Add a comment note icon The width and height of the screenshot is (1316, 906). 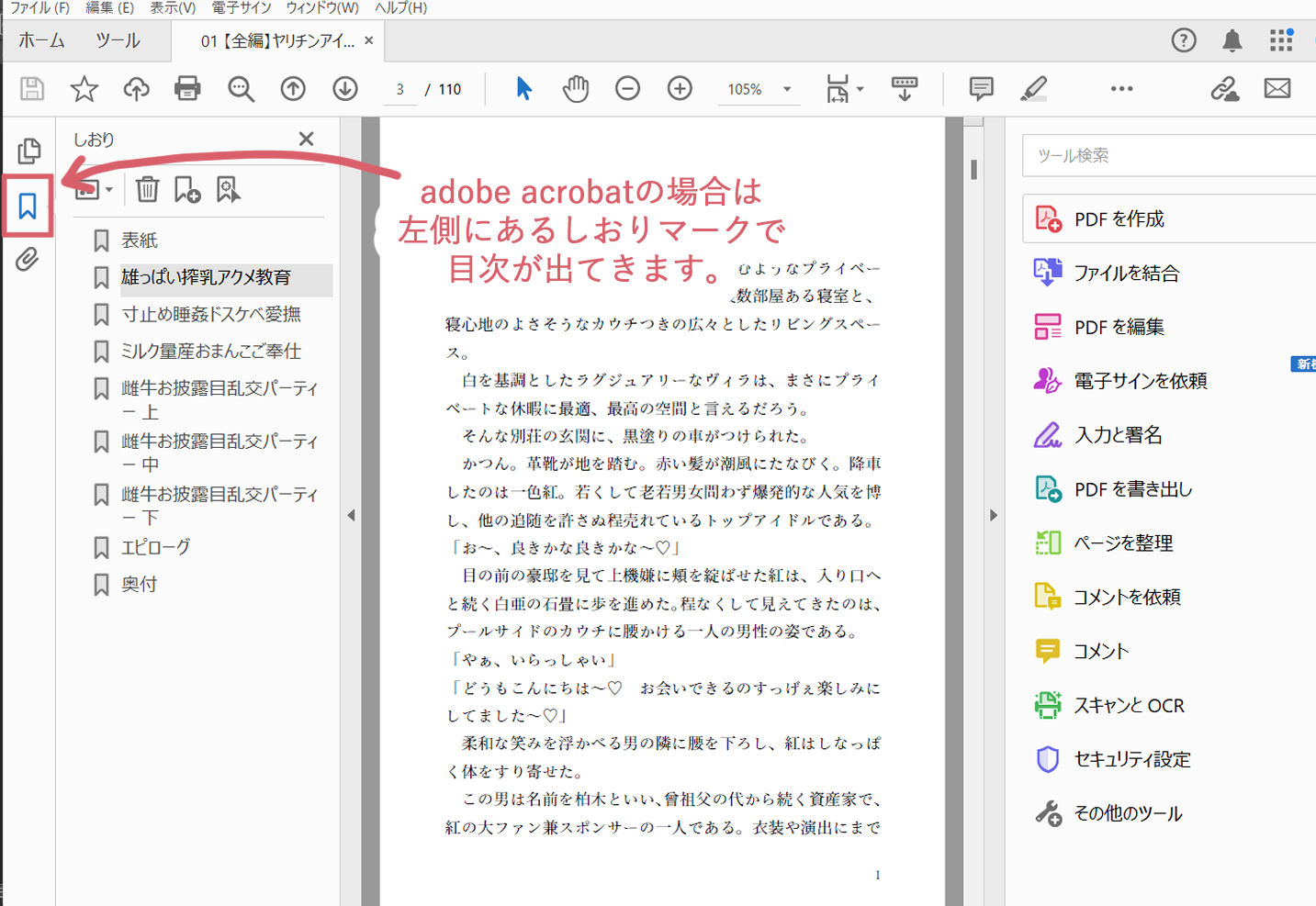click(981, 89)
